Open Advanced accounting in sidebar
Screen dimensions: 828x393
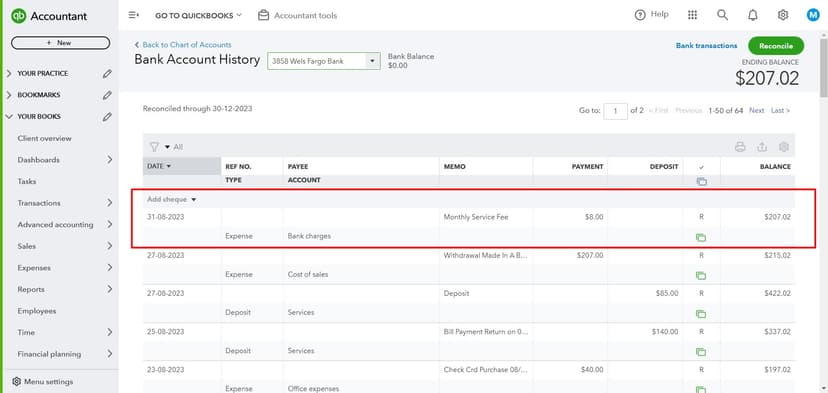(x=55, y=224)
